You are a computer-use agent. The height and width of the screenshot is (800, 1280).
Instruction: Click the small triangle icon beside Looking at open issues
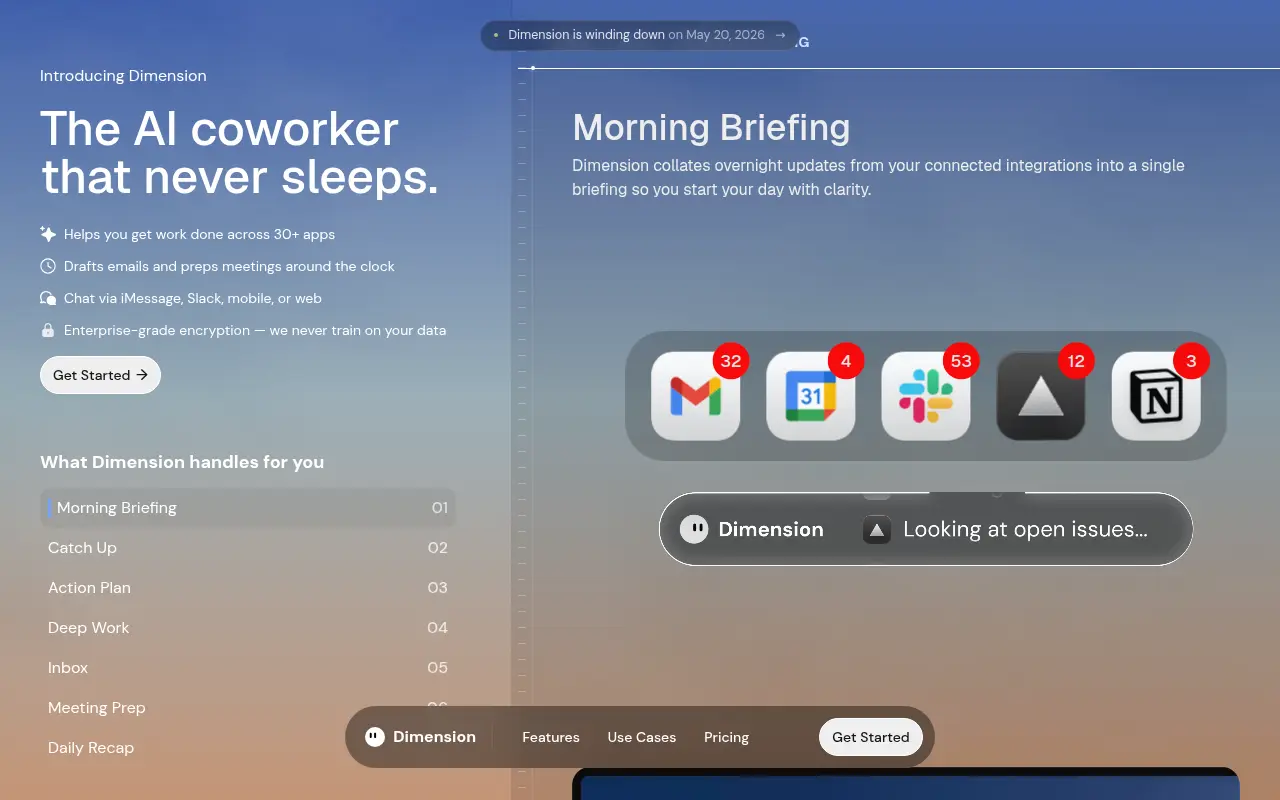click(x=877, y=530)
